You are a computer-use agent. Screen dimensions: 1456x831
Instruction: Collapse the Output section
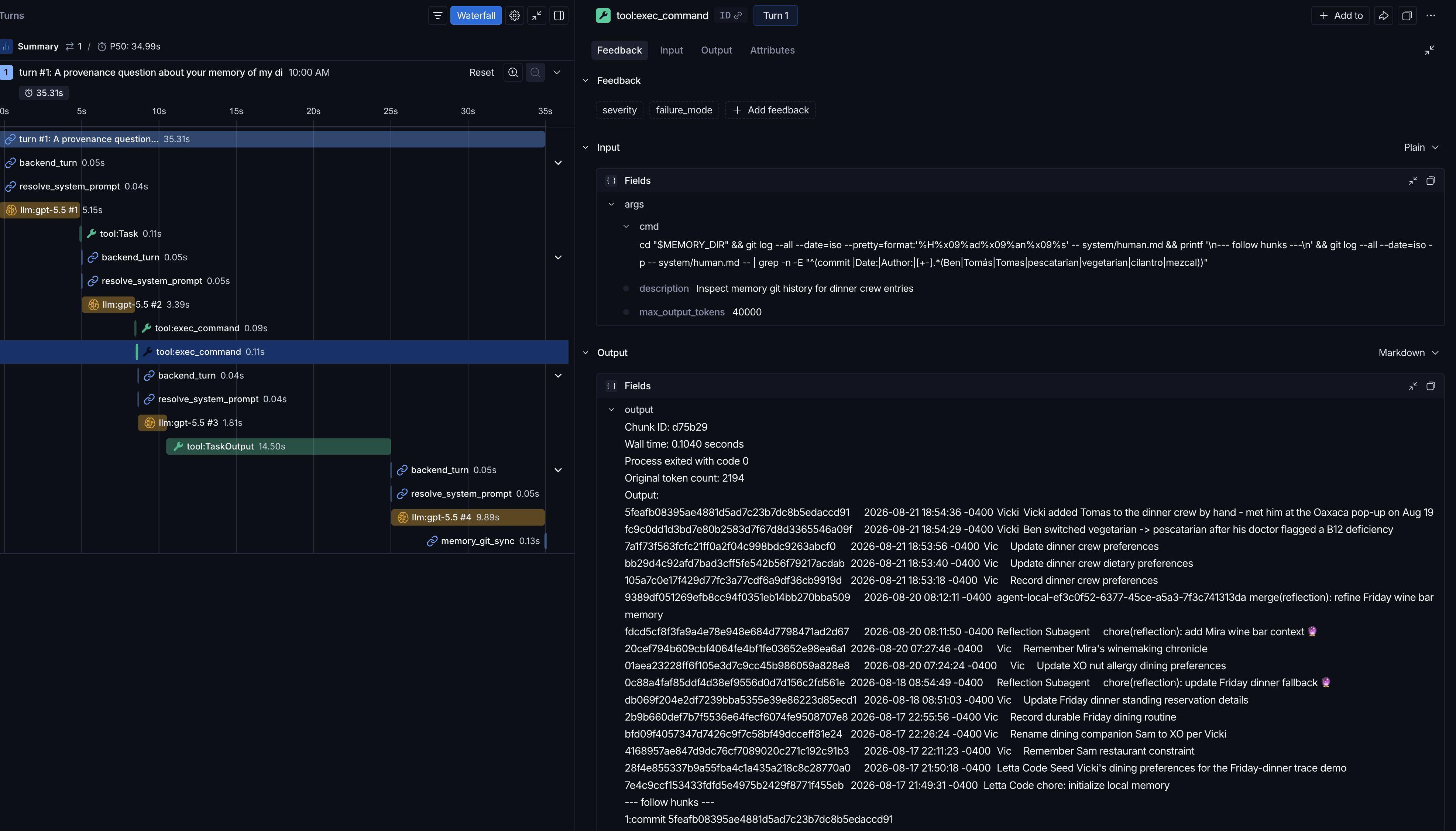pyautogui.click(x=585, y=353)
